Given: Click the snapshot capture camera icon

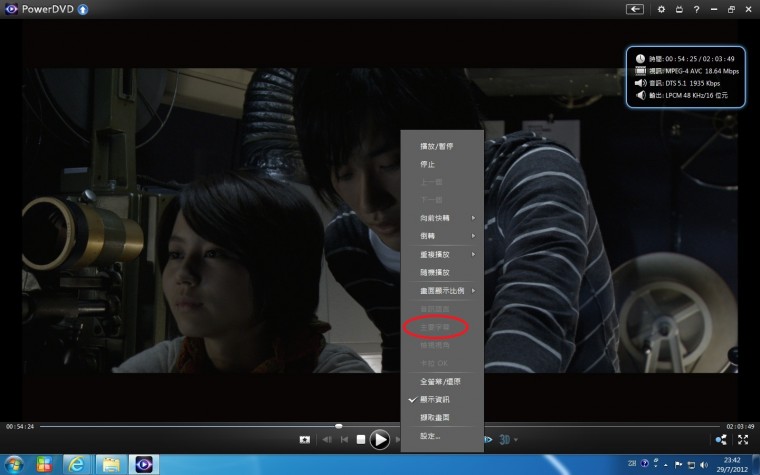Looking at the screenshot, I should coord(305,439).
